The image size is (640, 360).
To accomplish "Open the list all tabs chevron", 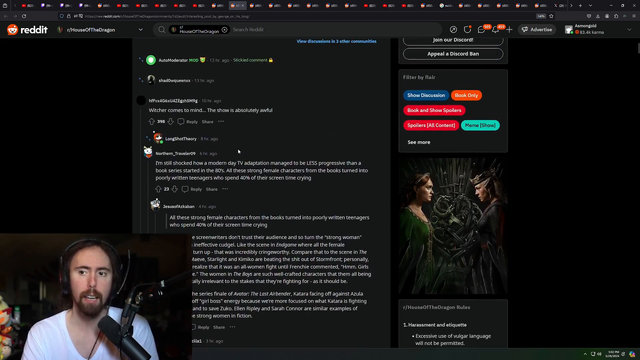I will pyautogui.click(x=590, y=6).
